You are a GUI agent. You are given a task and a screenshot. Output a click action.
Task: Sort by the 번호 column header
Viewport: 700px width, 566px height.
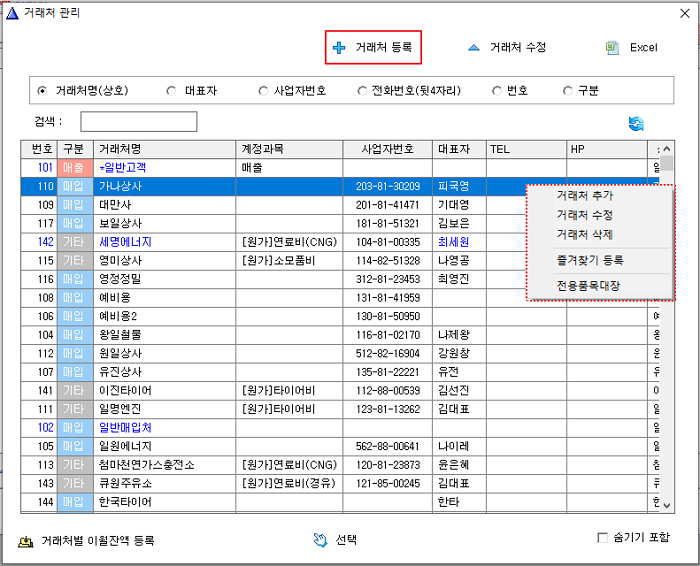click(39, 149)
